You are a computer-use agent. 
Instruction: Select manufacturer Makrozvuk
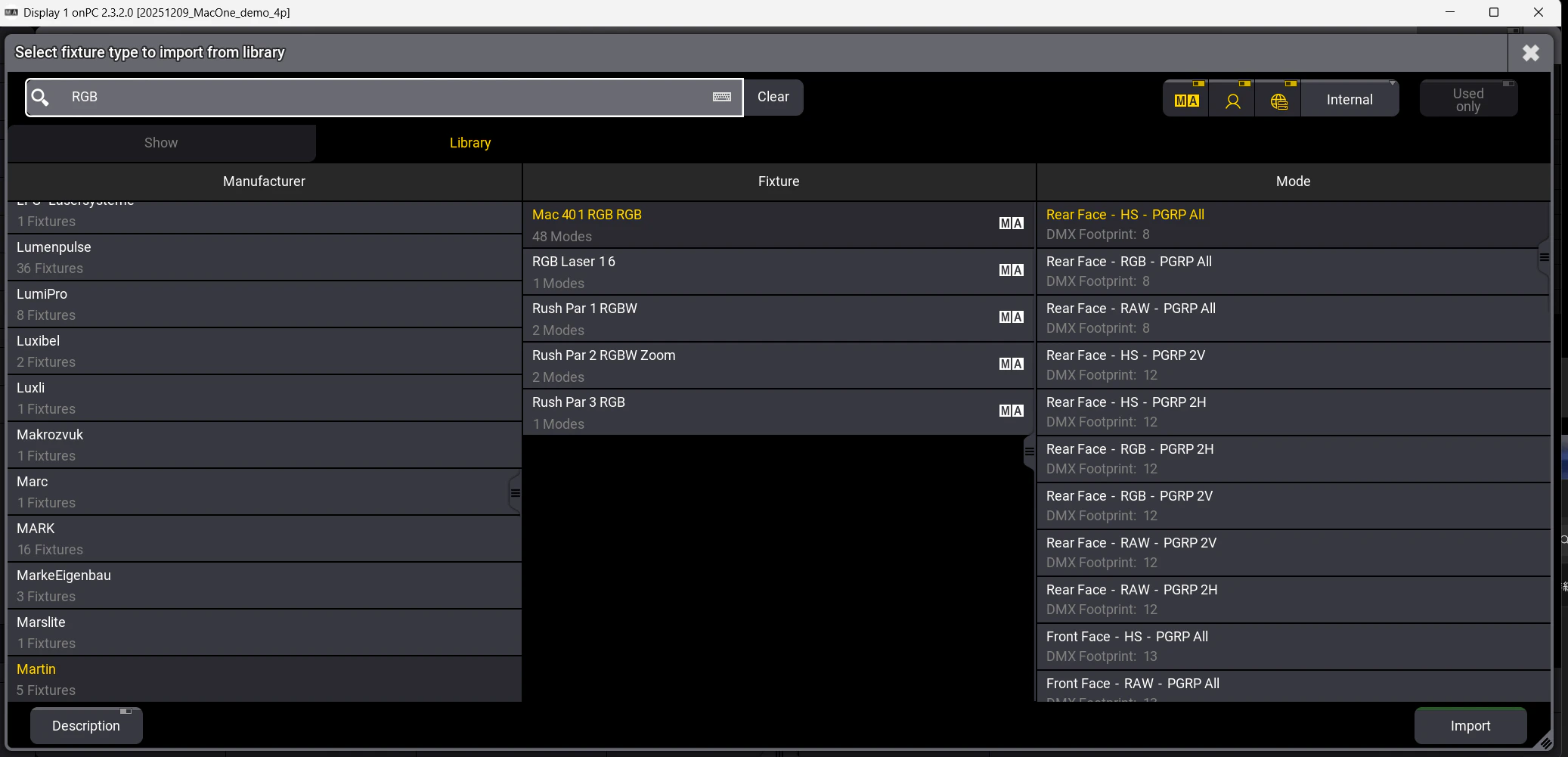pyautogui.click(x=265, y=445)
